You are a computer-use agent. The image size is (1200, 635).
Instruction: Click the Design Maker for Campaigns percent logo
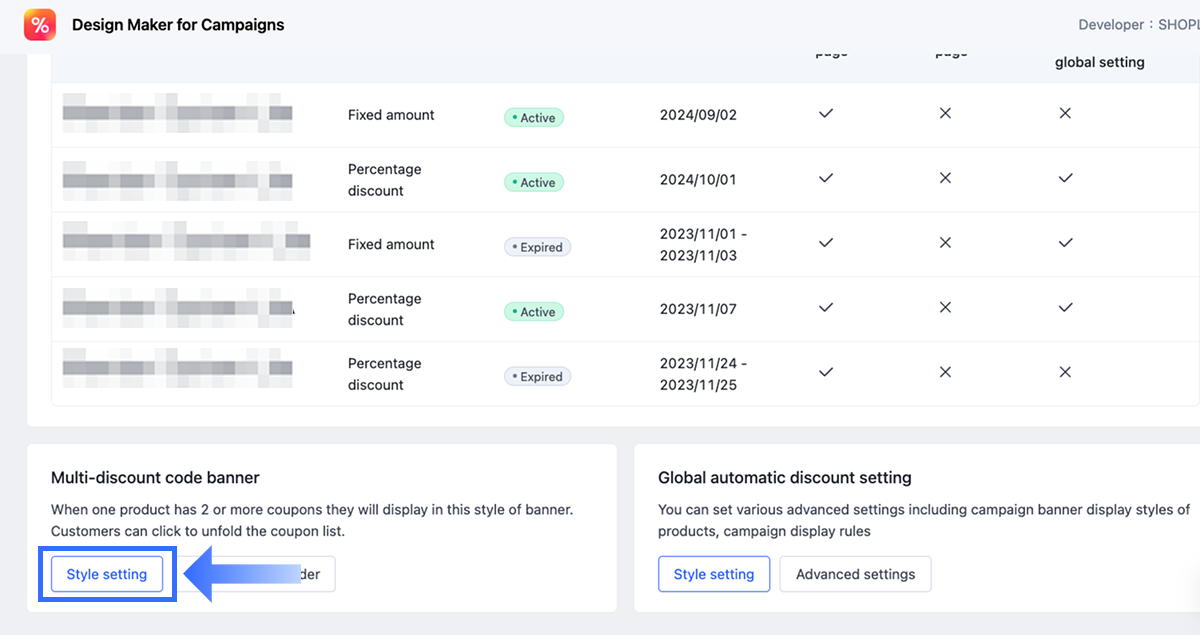40,25
